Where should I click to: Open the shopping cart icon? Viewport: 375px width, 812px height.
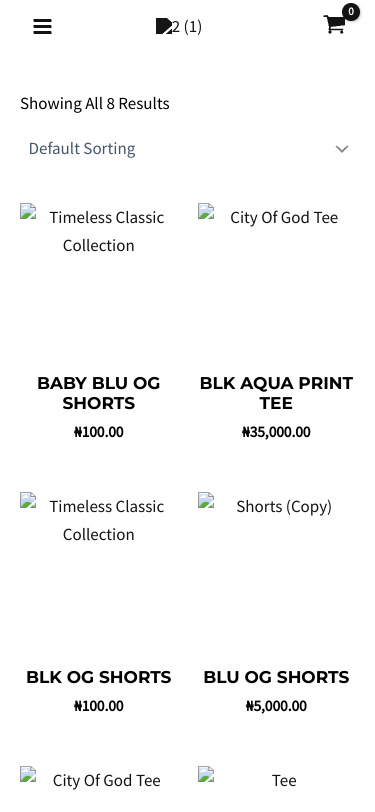335,24
